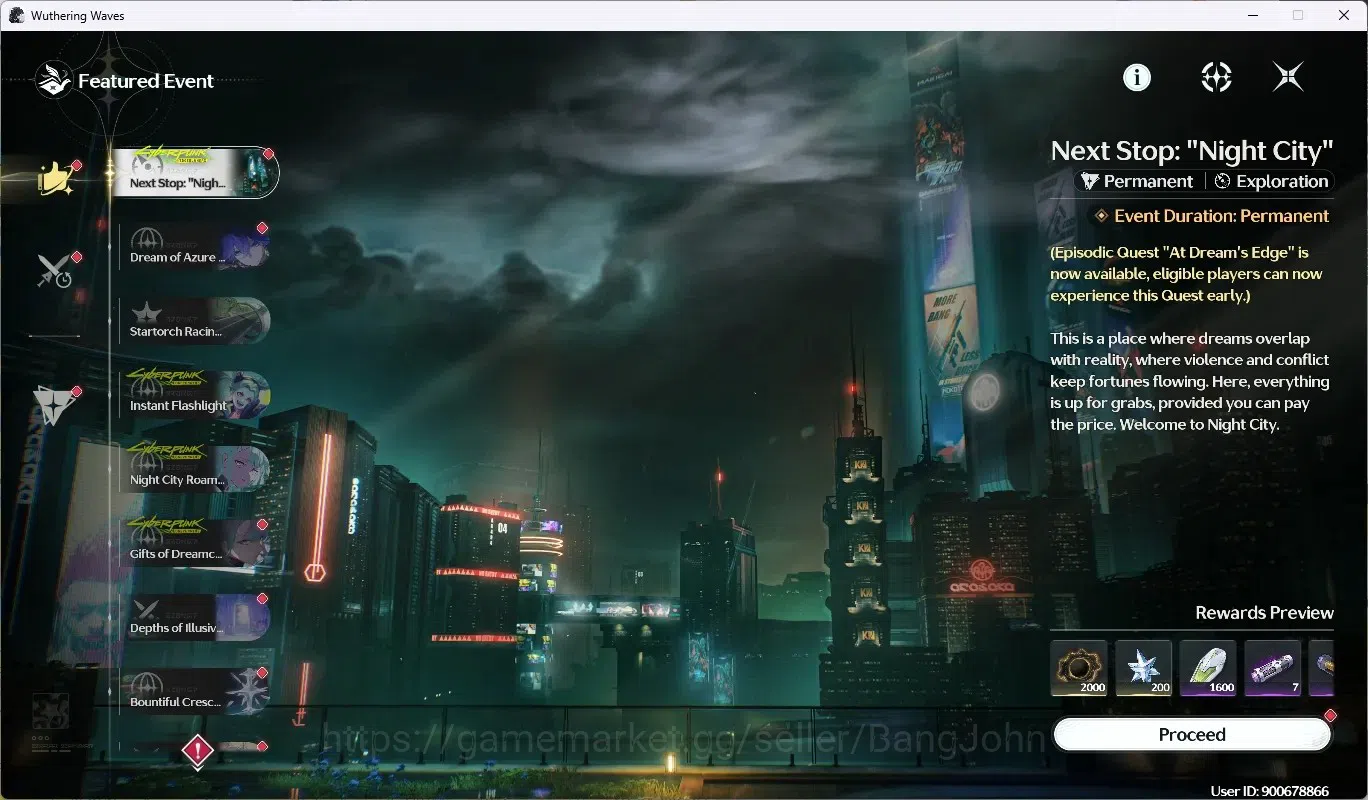Viewport: 1368px width, 800px height.
Task: Open the Night City Roam... event entry
Action: pos(195,468)
